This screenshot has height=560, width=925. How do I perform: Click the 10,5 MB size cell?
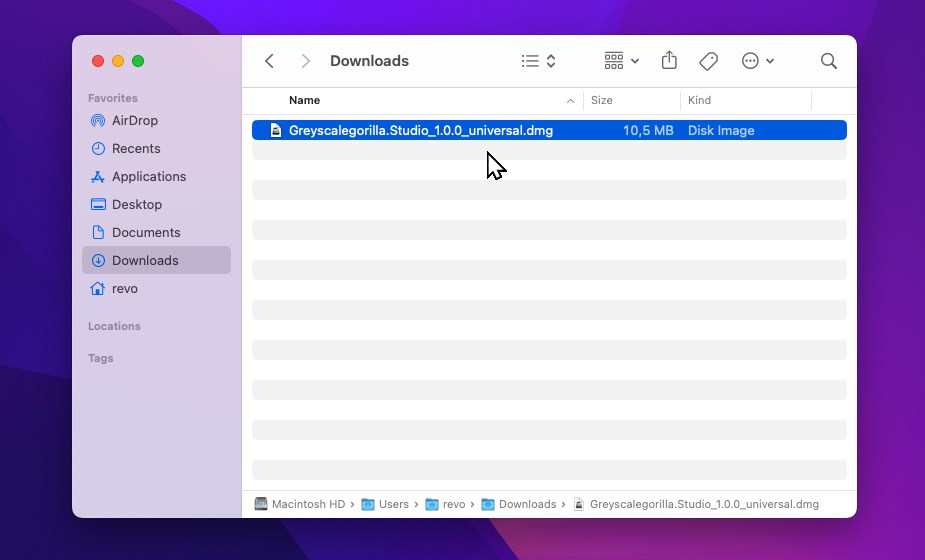[x=648, y=130]
